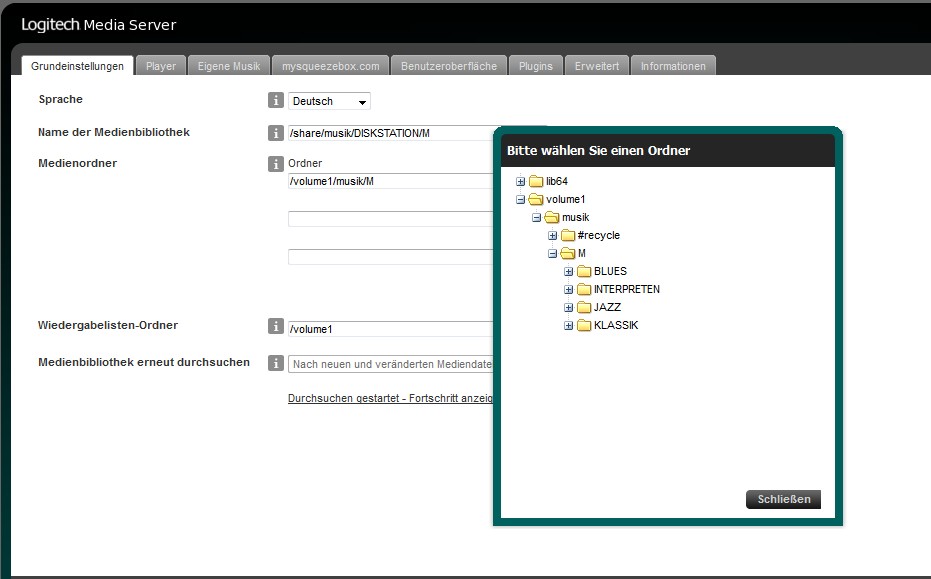Open the Durchsuchen gestartet progress link

click(x=390, y=398)
